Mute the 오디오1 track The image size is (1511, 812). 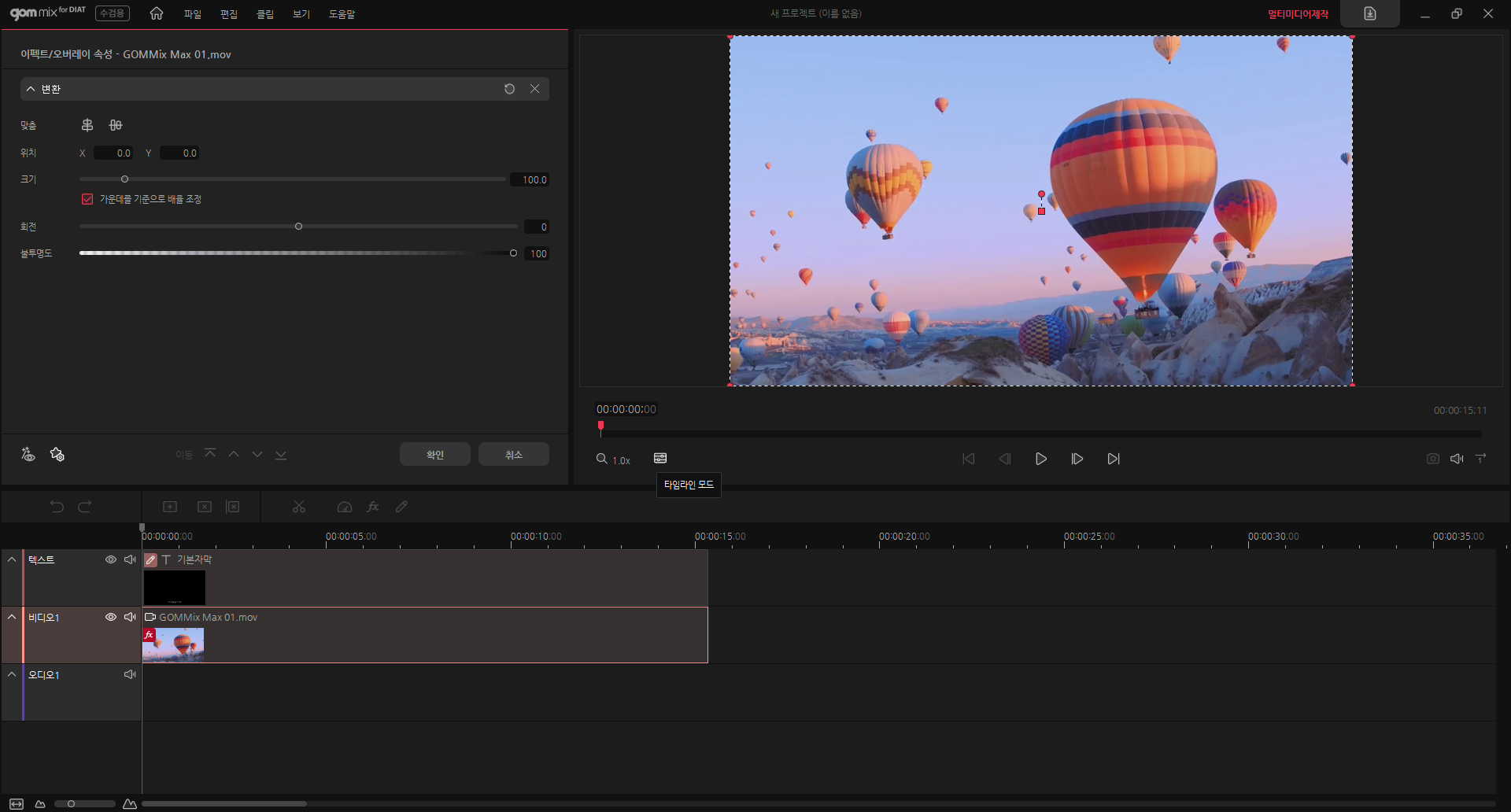pyautogui.click(x=130, y=674)
